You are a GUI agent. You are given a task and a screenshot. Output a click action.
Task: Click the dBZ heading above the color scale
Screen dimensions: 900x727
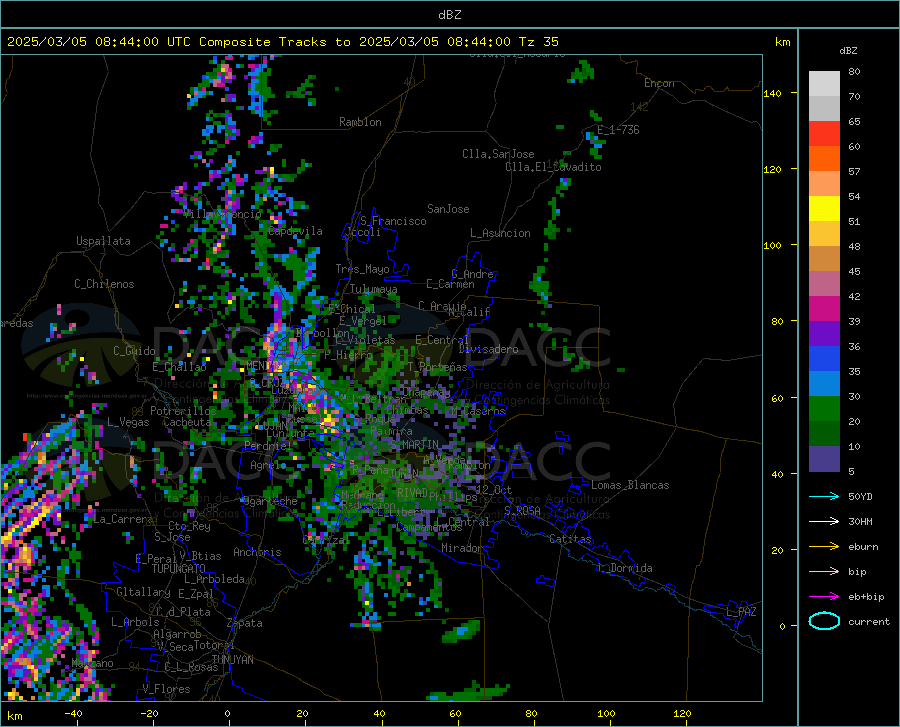(848, 50)
